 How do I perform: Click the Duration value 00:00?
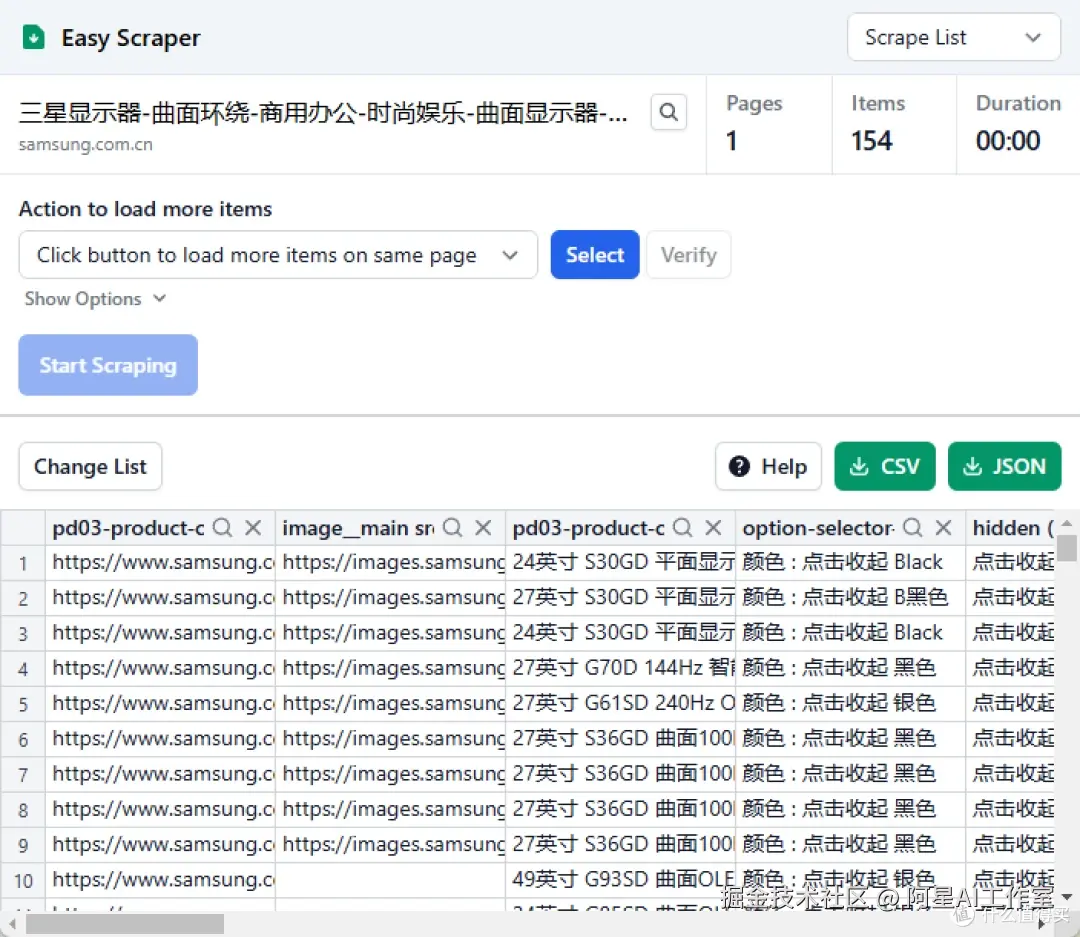click(1008, 141)
